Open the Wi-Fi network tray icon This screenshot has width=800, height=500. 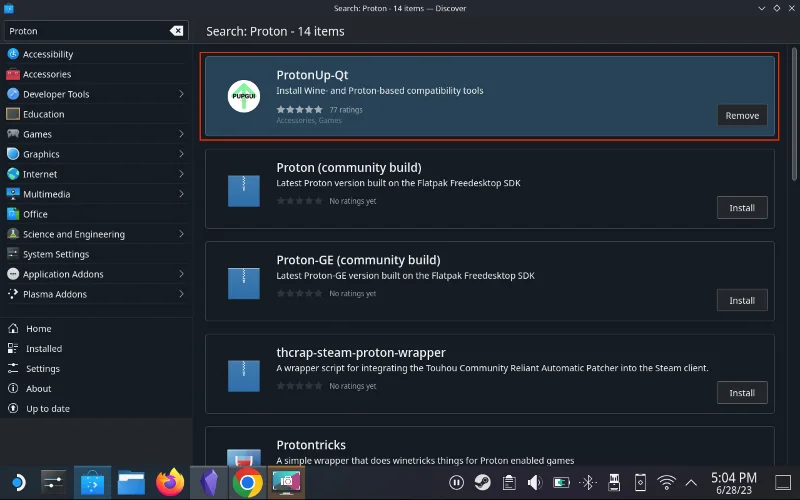(x=666, y=482)
